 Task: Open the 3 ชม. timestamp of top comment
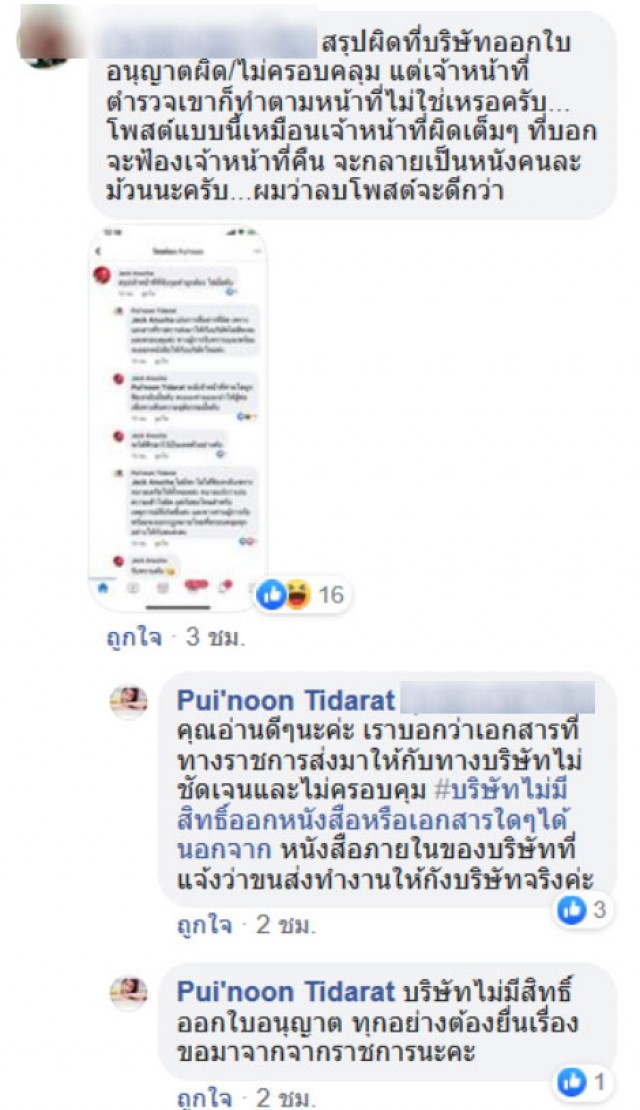click(x=215, y=638)
